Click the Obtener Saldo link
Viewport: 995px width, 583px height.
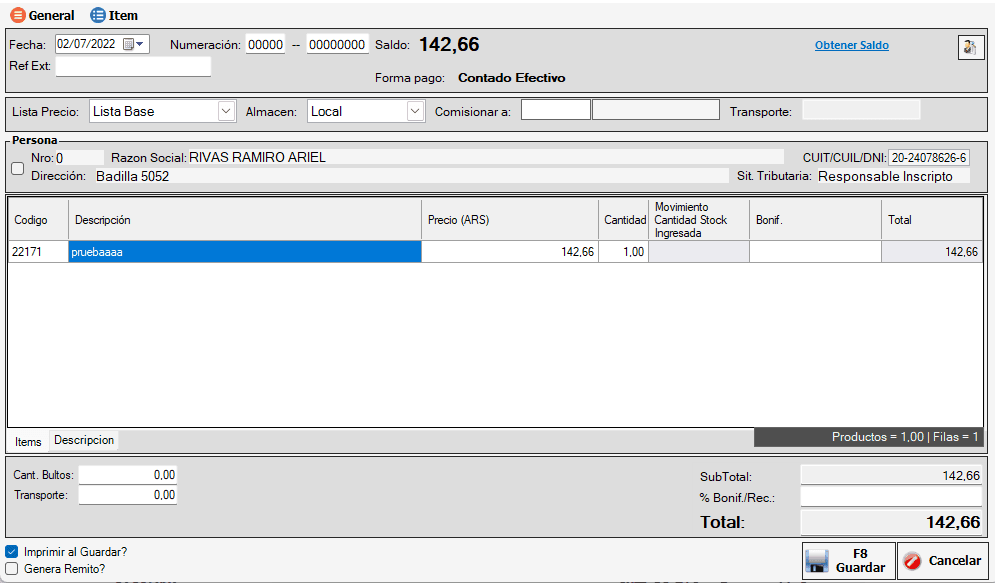click(x=851, y=45)
